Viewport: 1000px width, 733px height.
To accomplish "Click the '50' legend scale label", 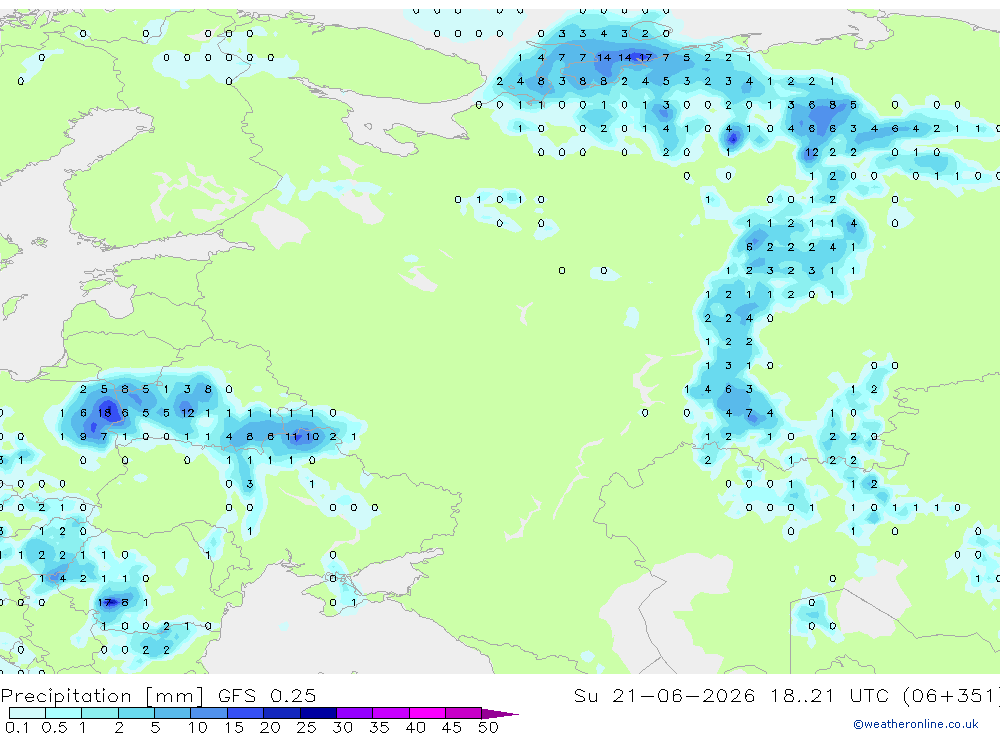I will 488,727.
